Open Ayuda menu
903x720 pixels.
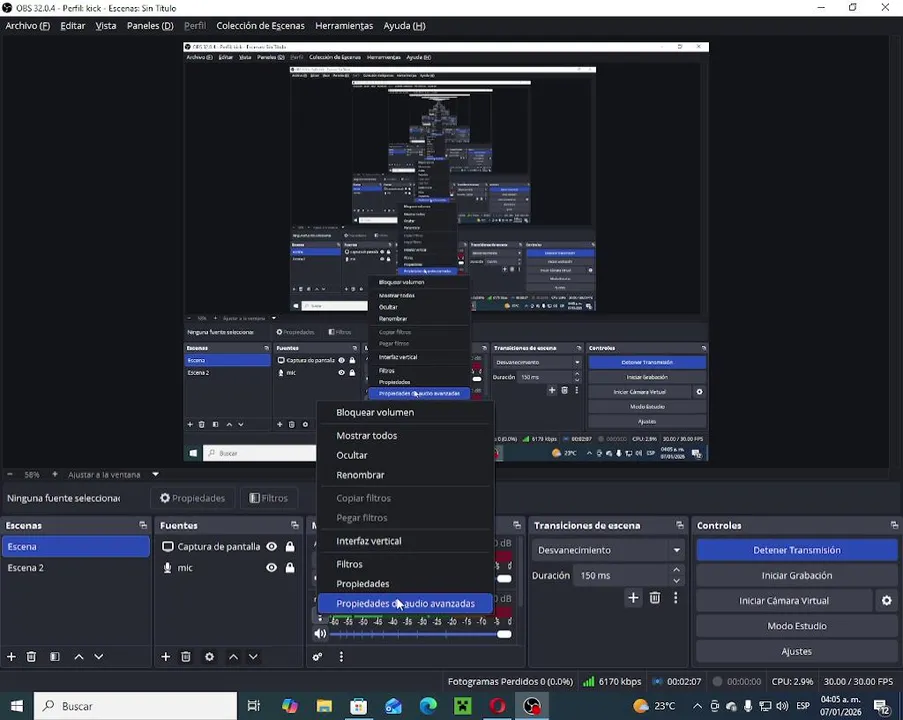click(404, 26)
